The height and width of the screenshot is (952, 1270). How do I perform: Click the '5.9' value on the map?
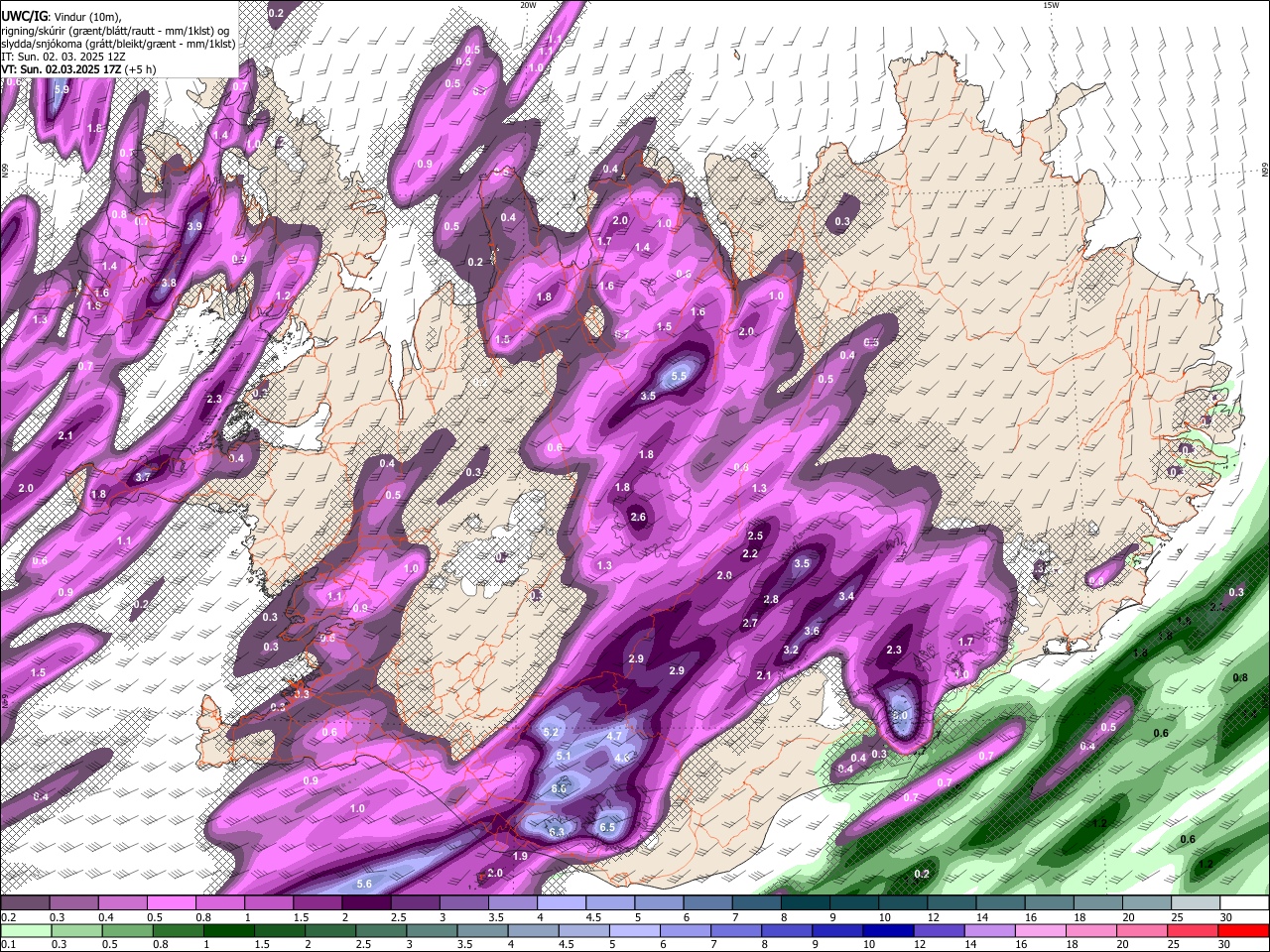(x=62, y=89)
